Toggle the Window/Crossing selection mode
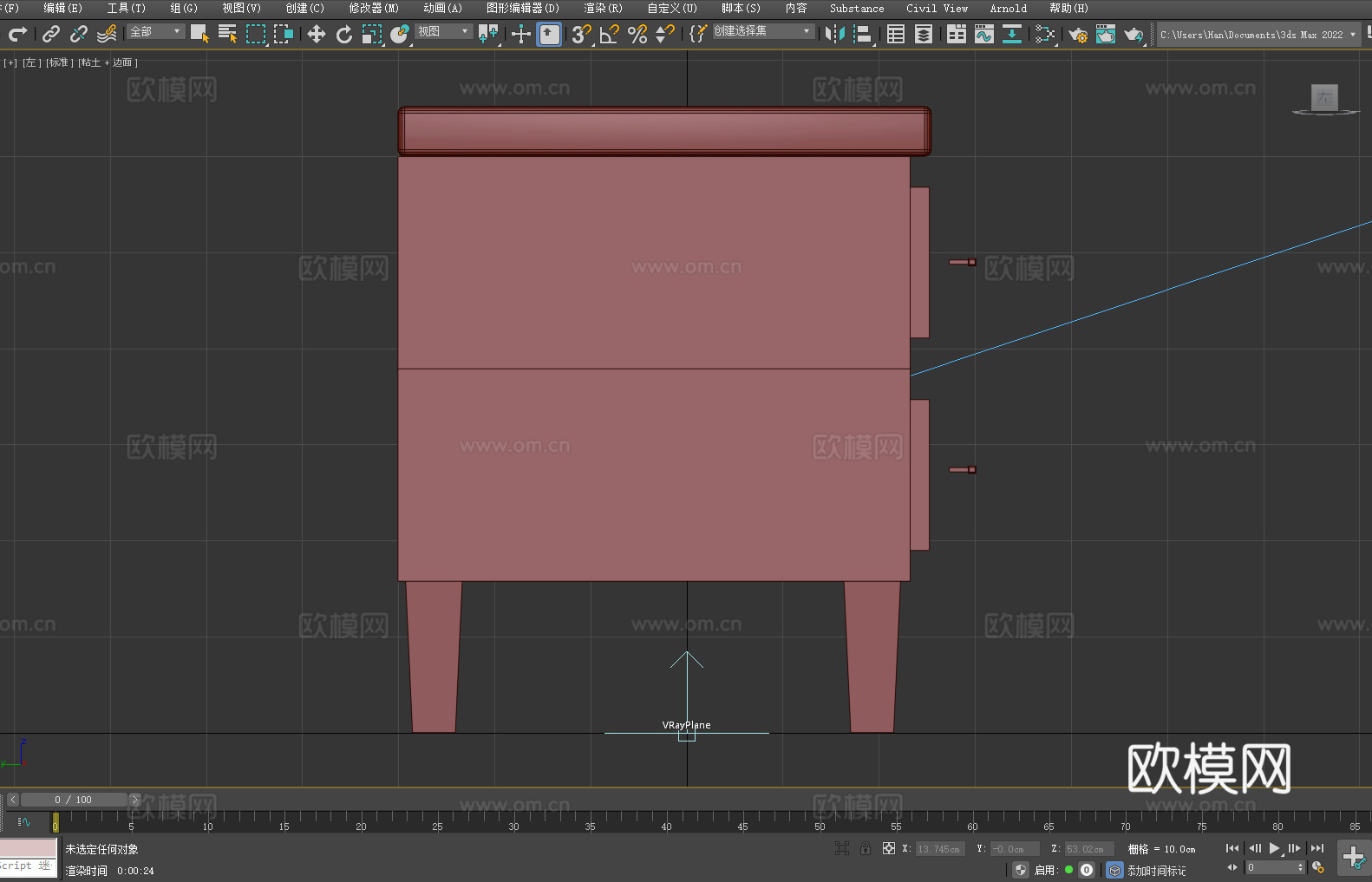The height and width of the screenshot is (882, 1372). pyautogui.click(x=284, y=34)
